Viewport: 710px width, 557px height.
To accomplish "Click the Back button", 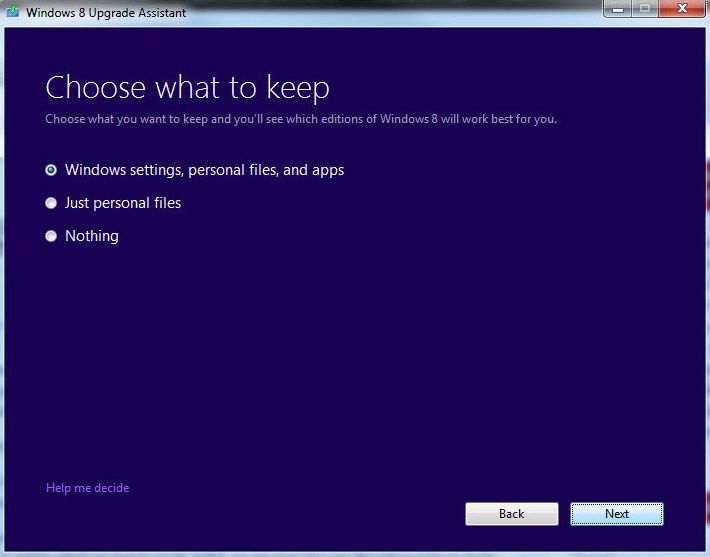I will (x=512, y=514).
